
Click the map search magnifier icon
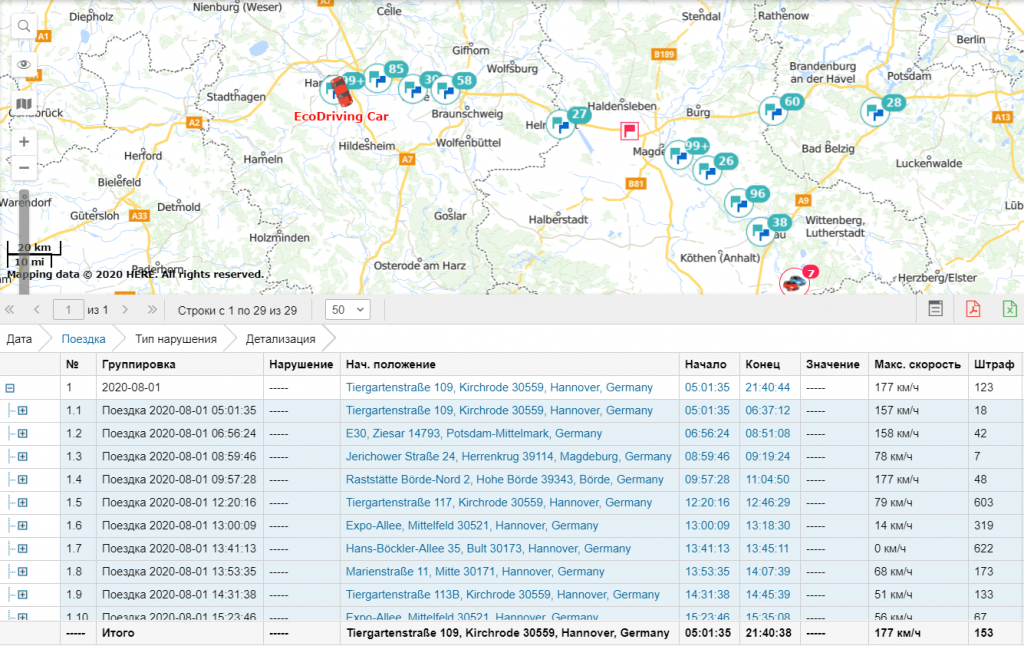24,26
